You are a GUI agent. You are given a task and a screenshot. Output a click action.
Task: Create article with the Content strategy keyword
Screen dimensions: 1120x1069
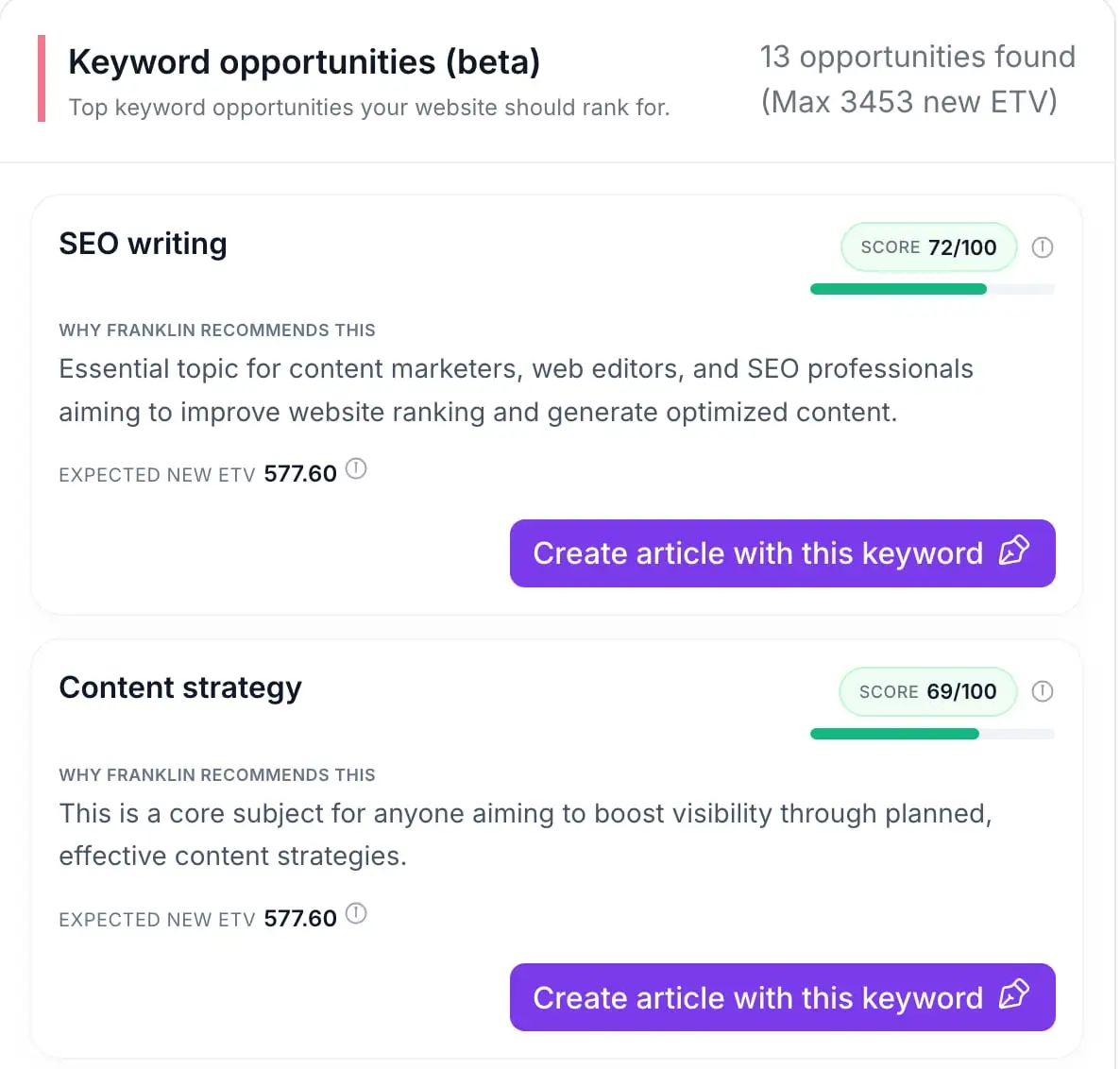click(x=782, y=997)
